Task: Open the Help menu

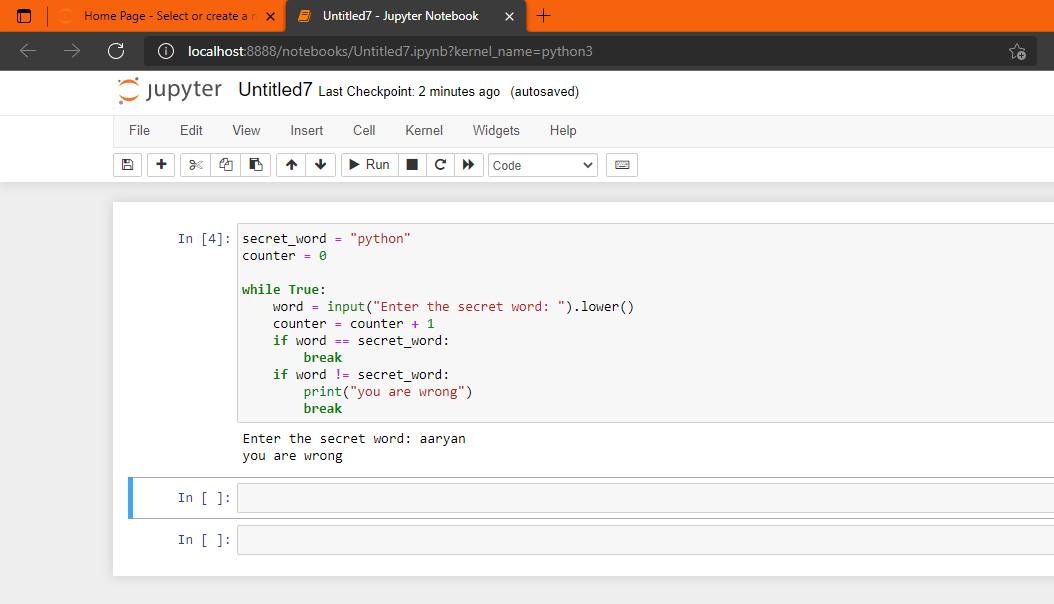Action: point(563,130)
